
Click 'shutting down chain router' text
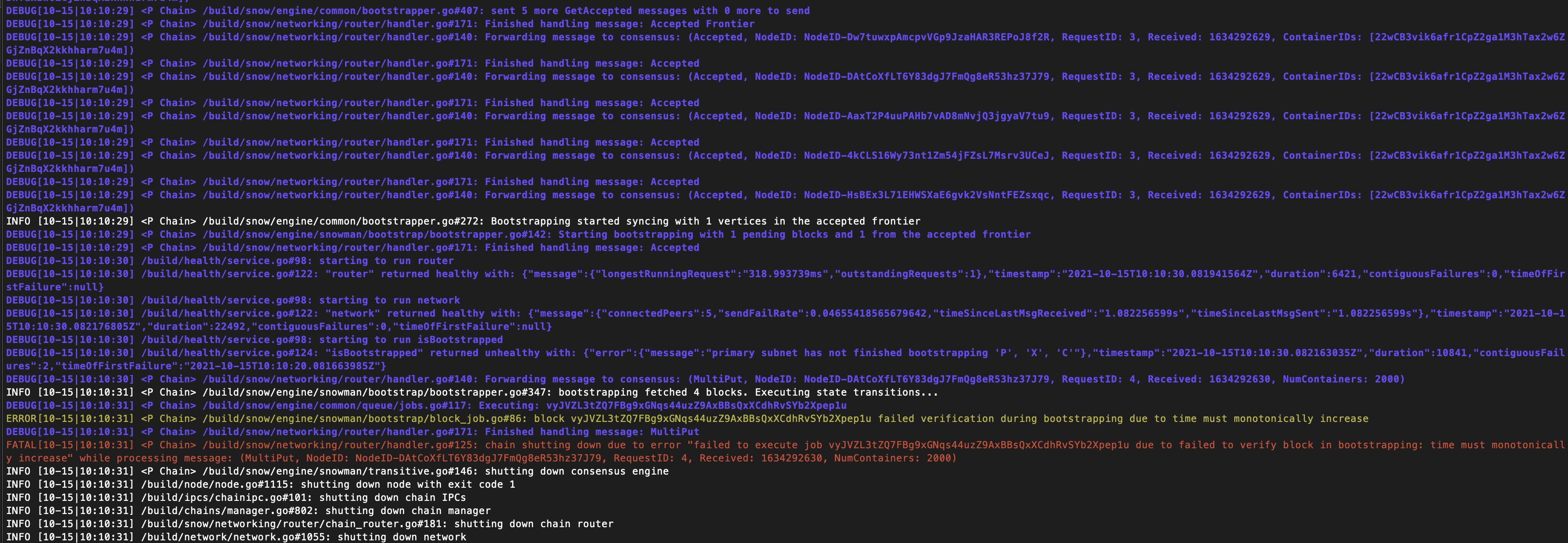(x=533, y=524)
